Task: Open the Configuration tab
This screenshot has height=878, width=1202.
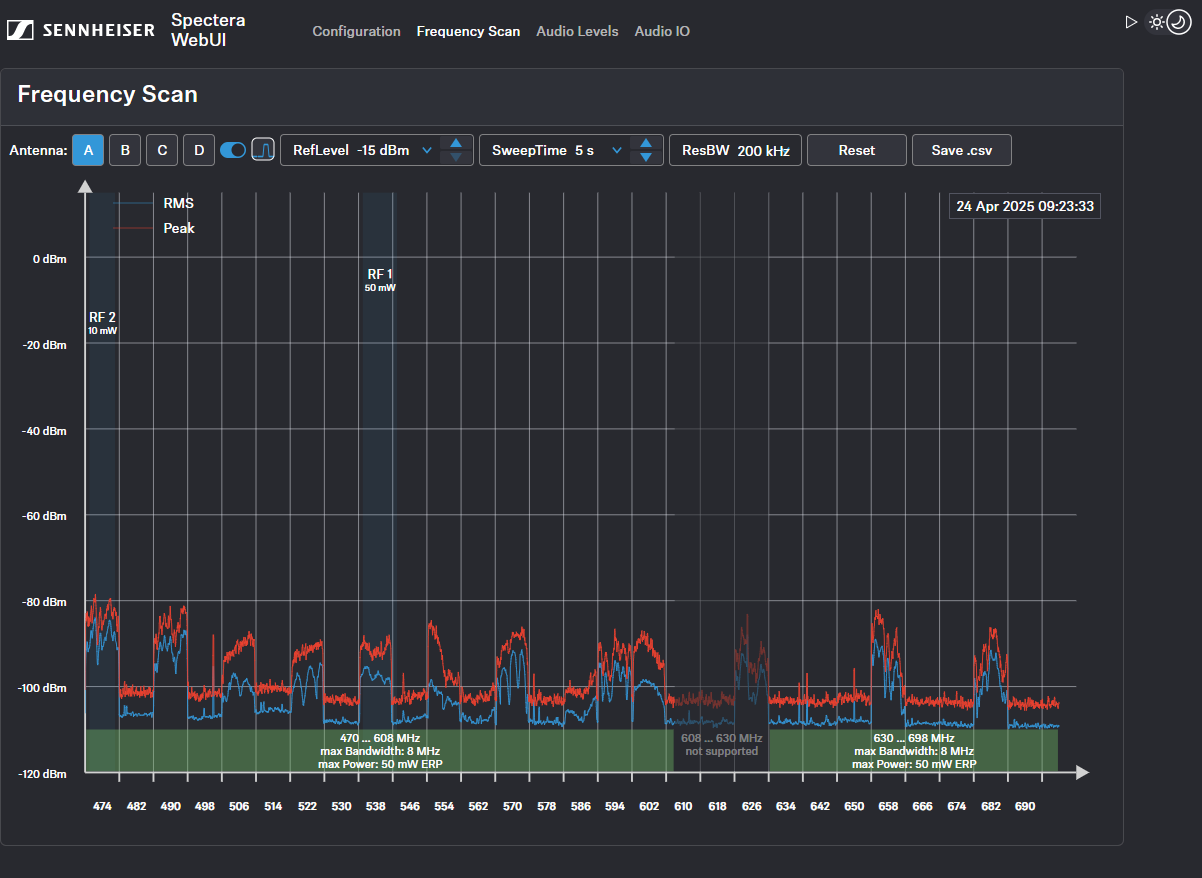Action: [x=356, y=31]
